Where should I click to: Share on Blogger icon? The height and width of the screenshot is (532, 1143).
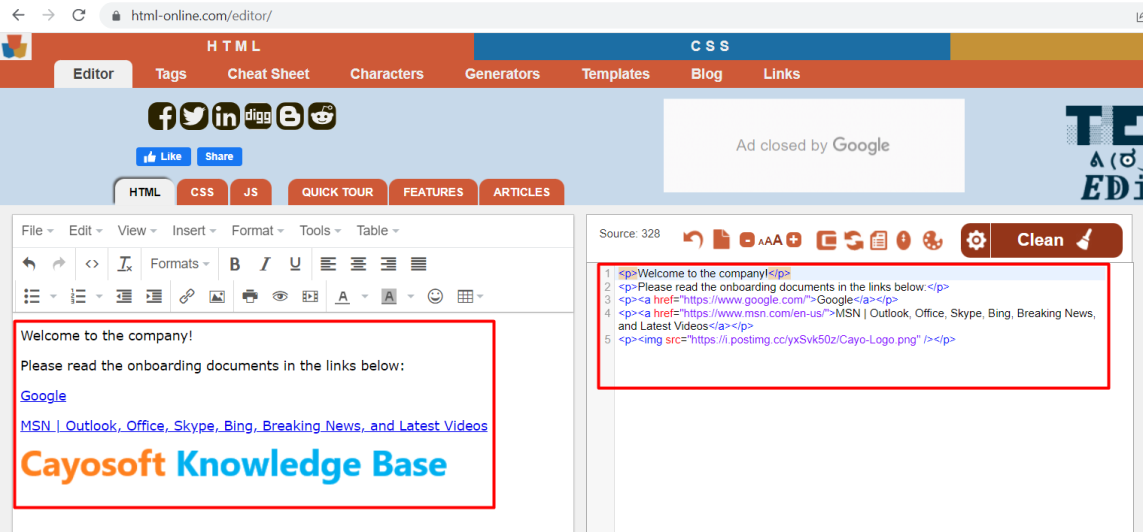(x=290, y=117)
